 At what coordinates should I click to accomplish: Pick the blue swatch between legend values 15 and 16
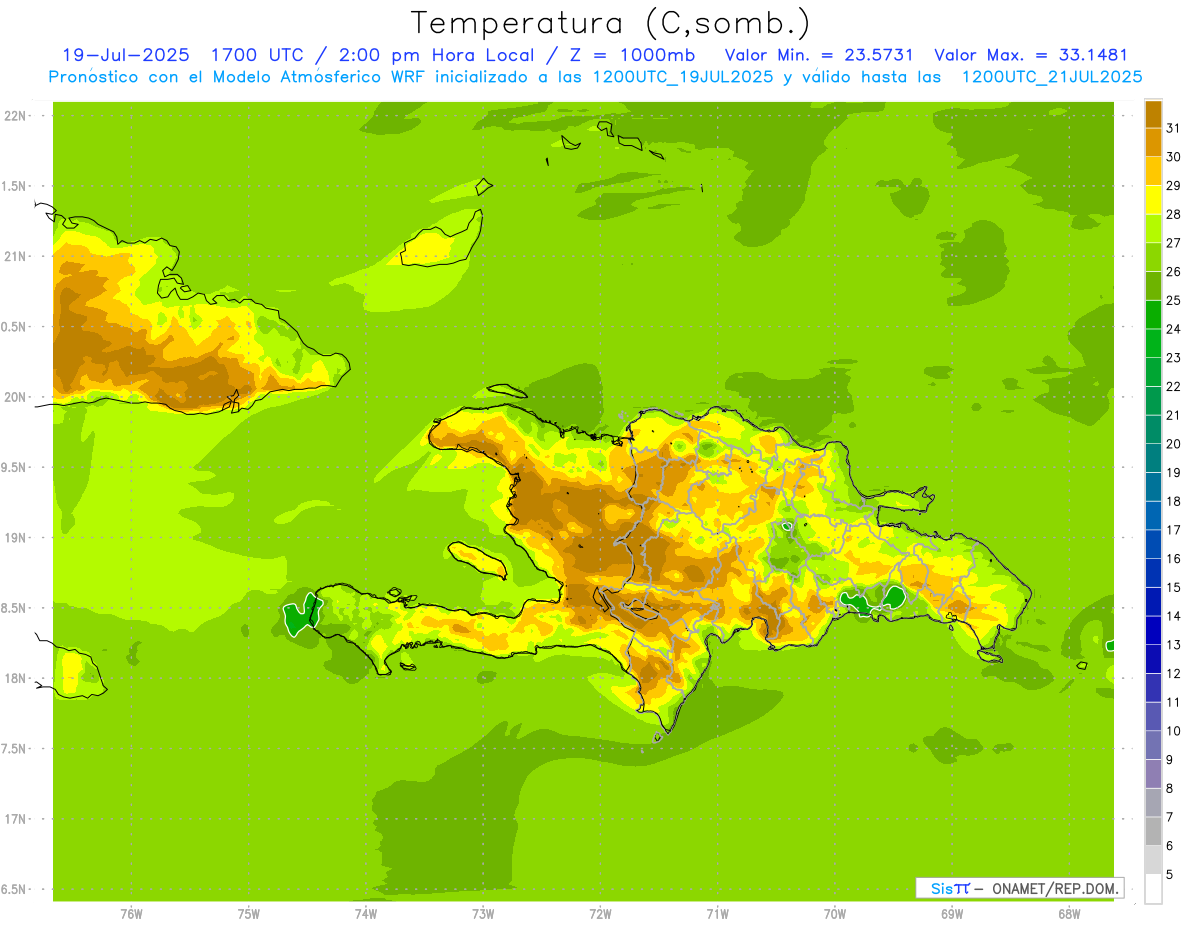coord(1153,573)
